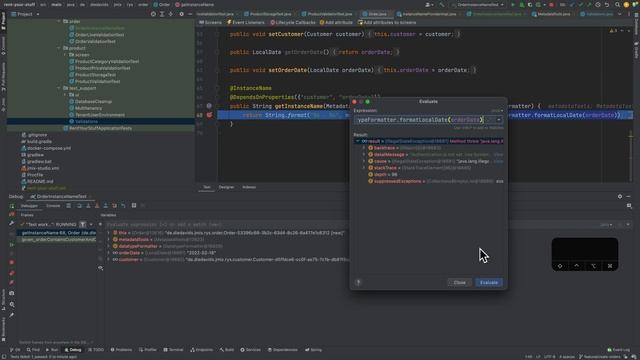Collapse the order folder in project tree
Image resolution: width=640 pixels, height=360 pixels.
59,21
